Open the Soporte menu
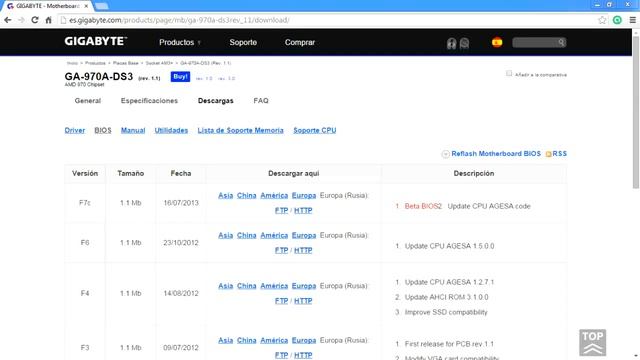The height and width of the screenshot is (360, 640). 243,42
